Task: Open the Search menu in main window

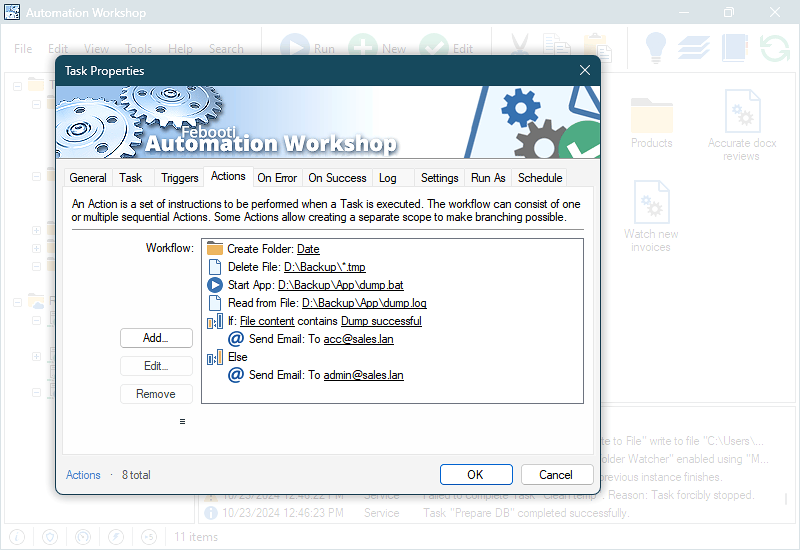Action: [x=226, y=49]
